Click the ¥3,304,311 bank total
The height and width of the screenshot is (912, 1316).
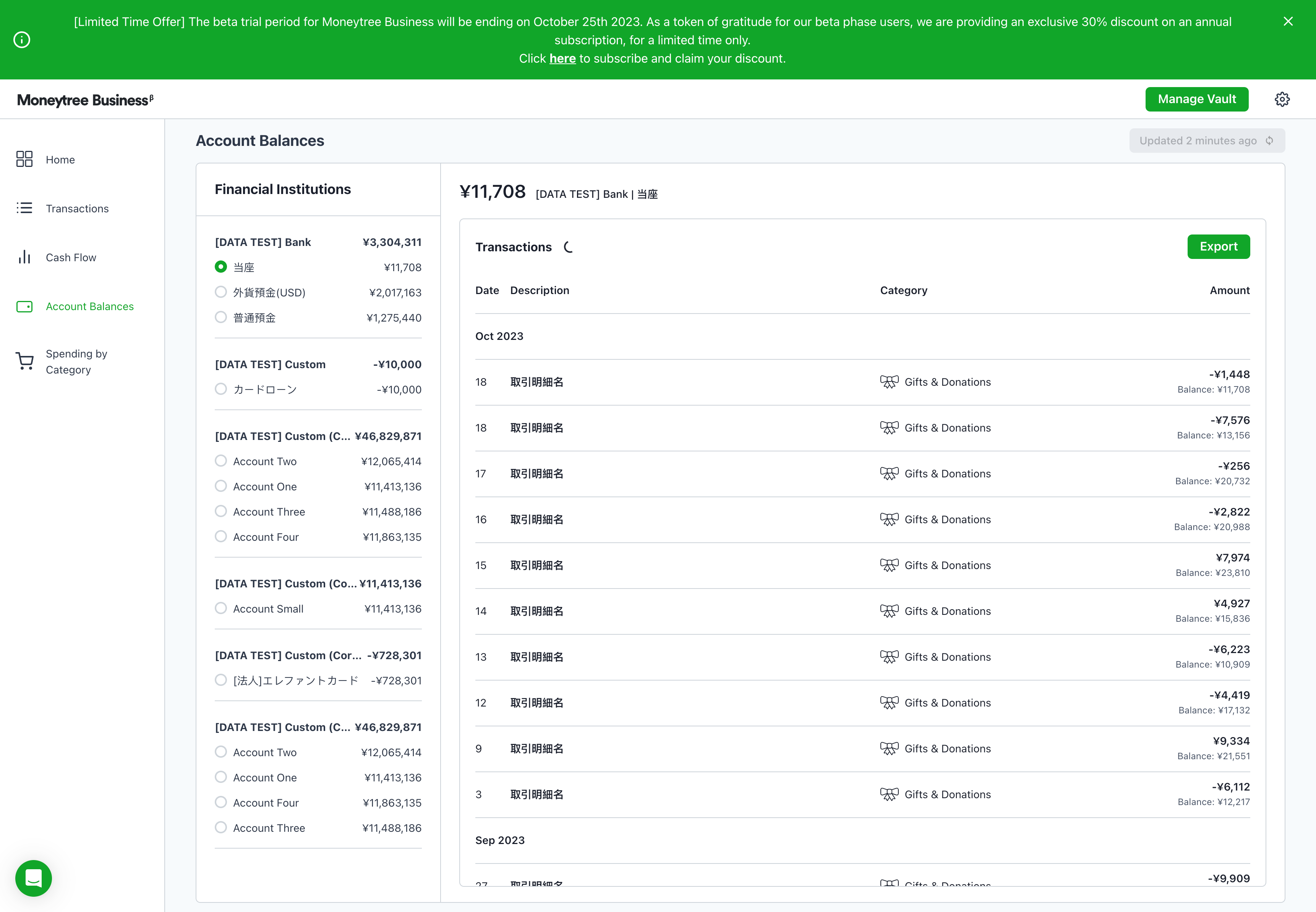(x=392, y=242)
